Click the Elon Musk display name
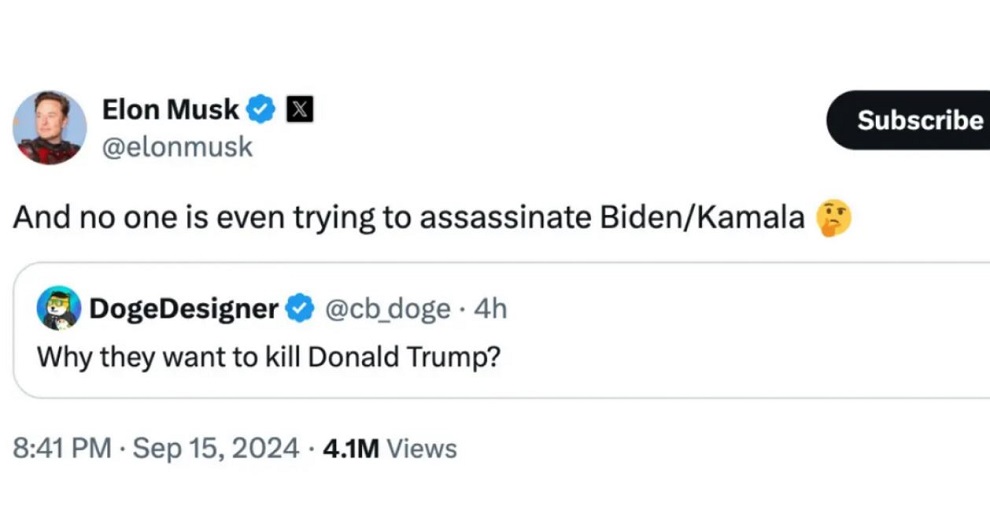This screenshot has width=990, height=513. tap(171, 109)
